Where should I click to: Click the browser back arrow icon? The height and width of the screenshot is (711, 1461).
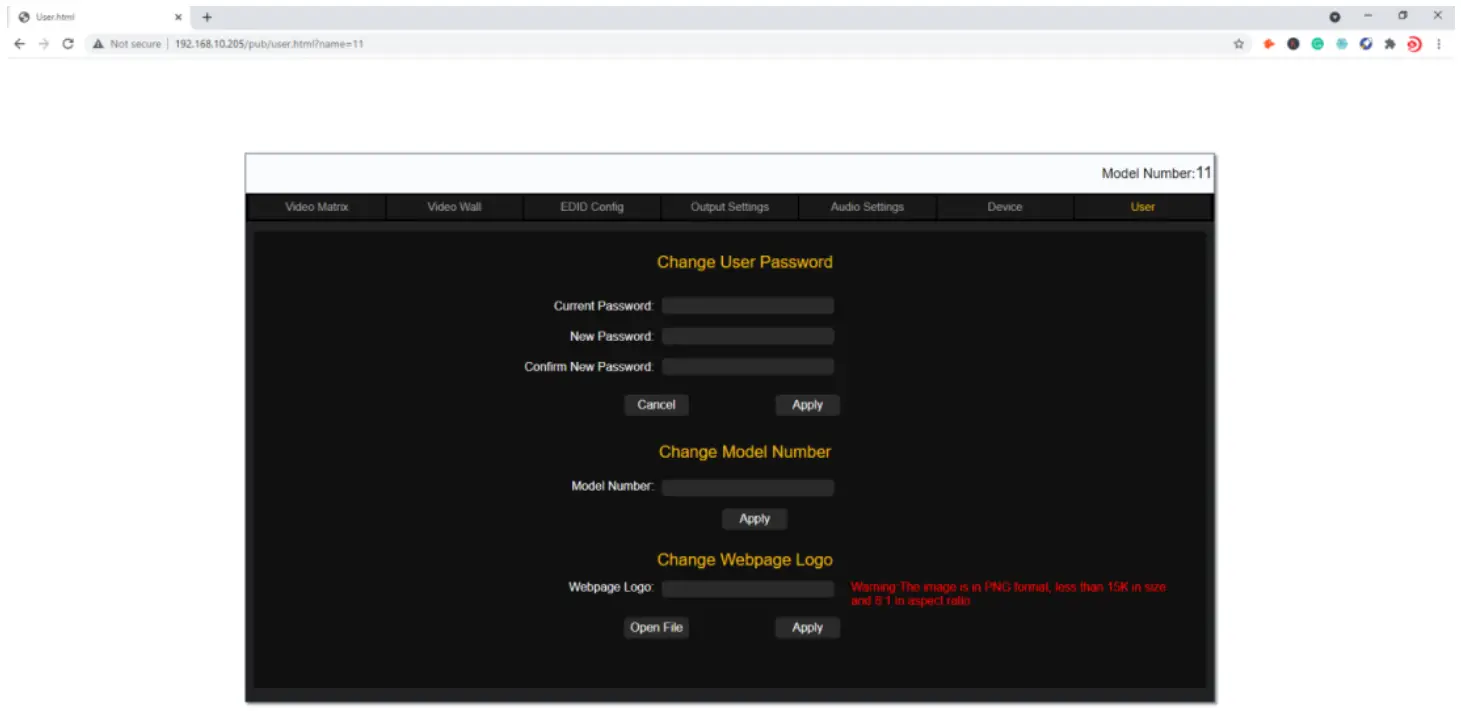(x=19, y=44)
